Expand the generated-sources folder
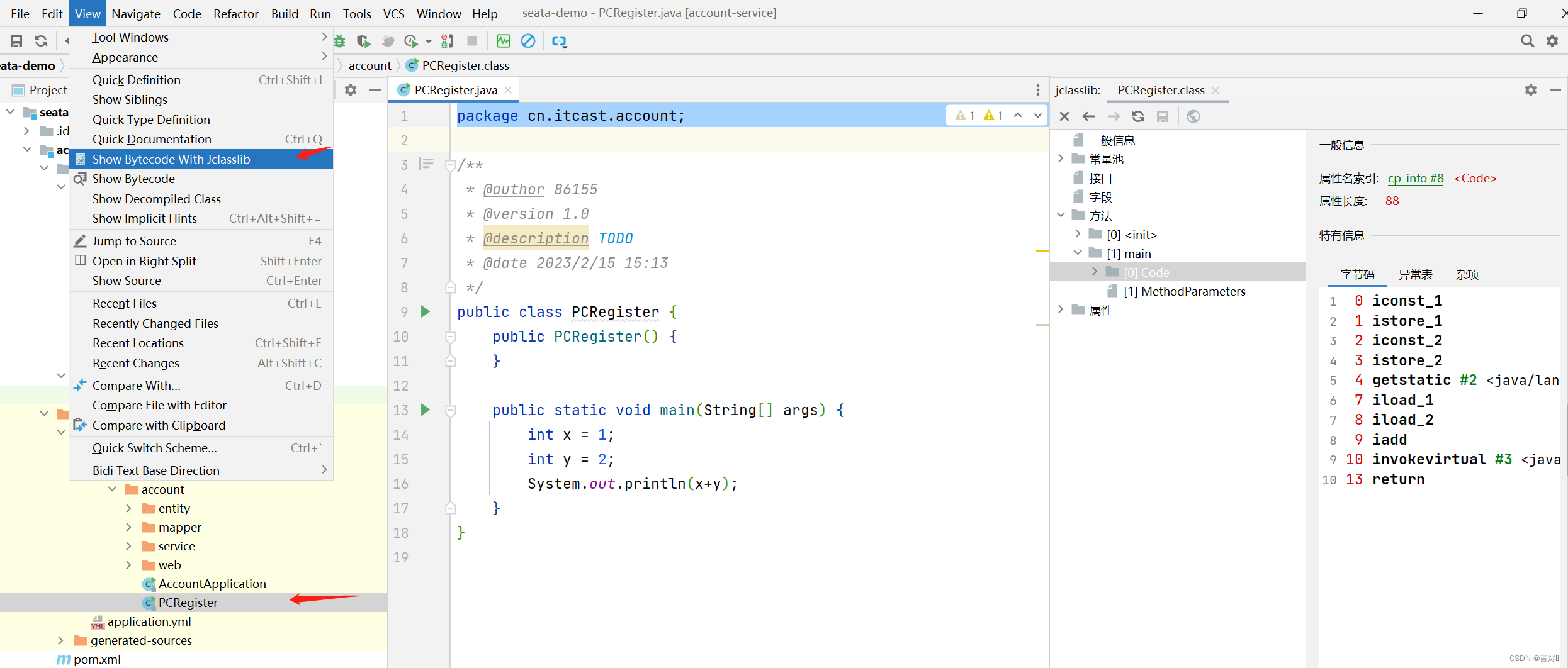 (x=61, y=640)
